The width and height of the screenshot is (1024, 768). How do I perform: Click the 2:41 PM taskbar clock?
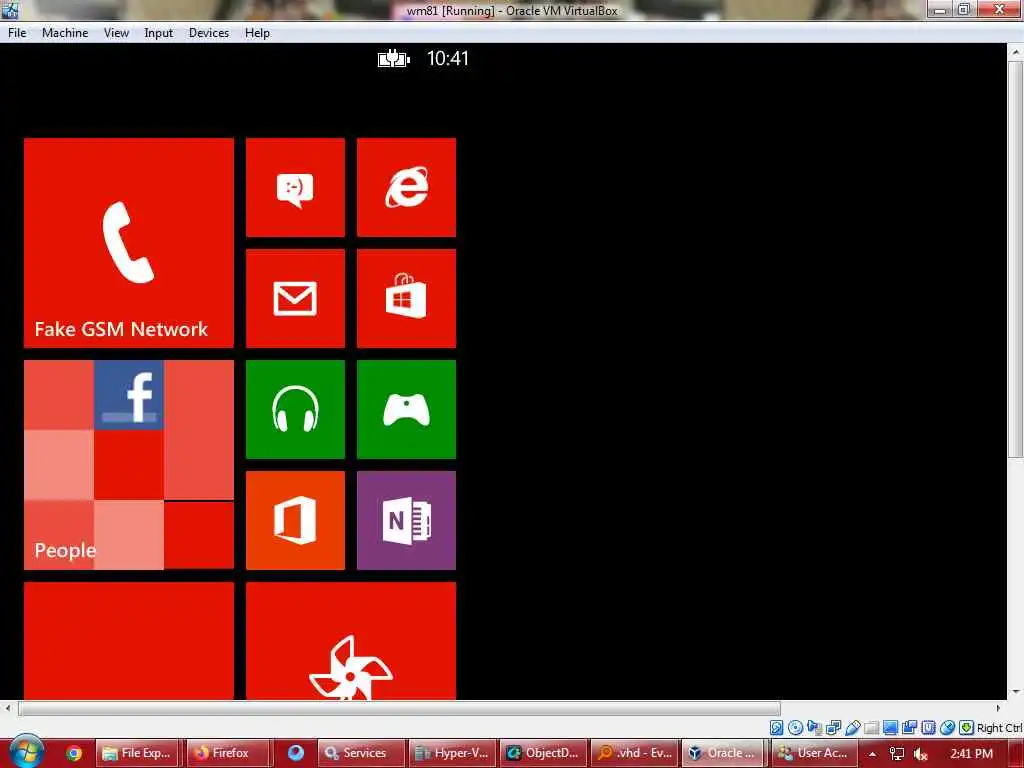coord(971,754)
